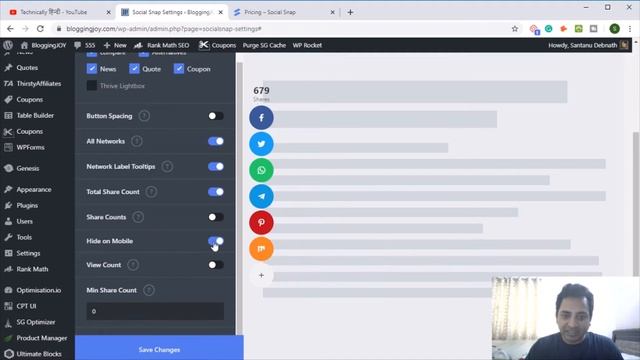Enable the View Count switch

point(216,265)
